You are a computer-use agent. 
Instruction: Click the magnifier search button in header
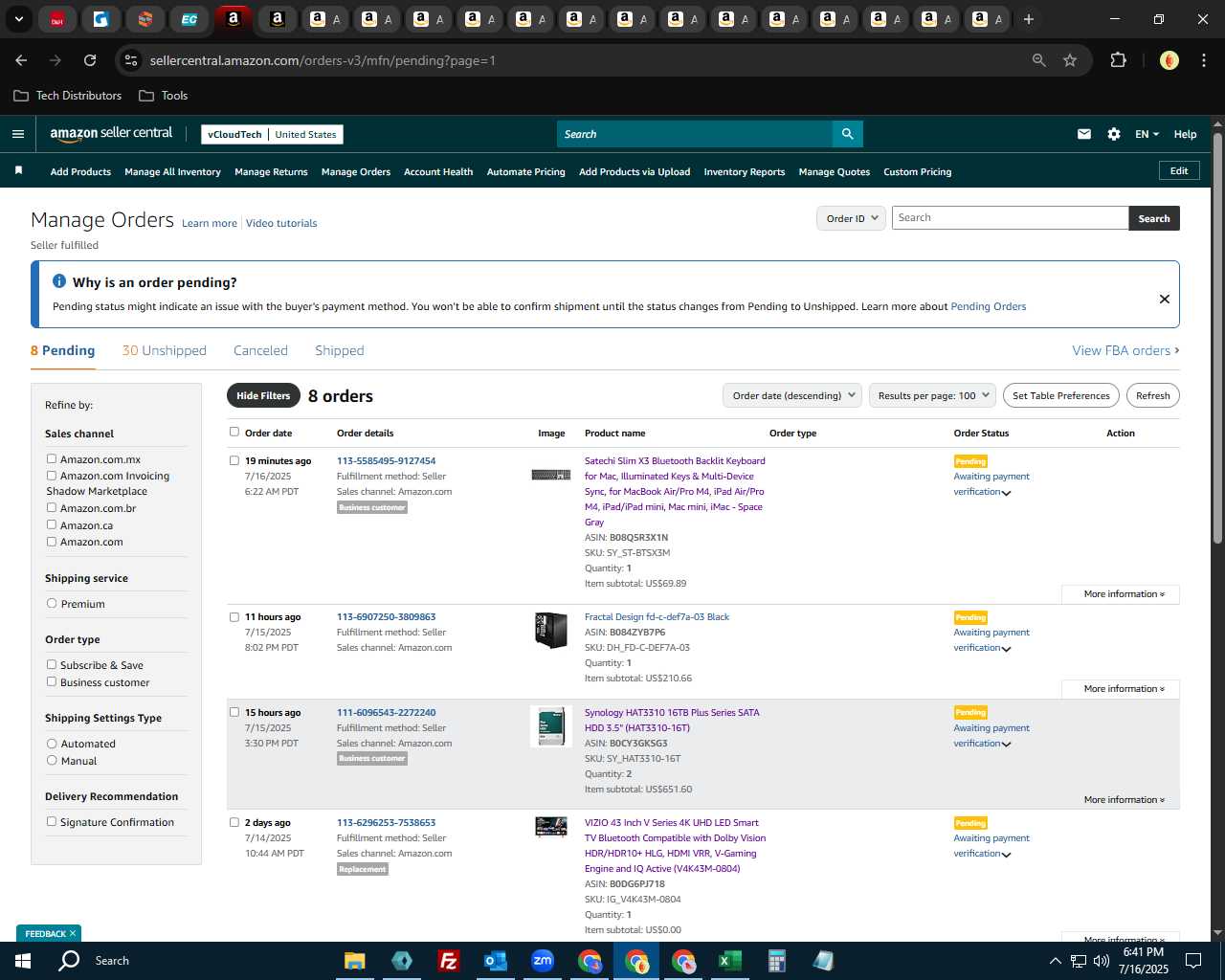click(847, 134)
